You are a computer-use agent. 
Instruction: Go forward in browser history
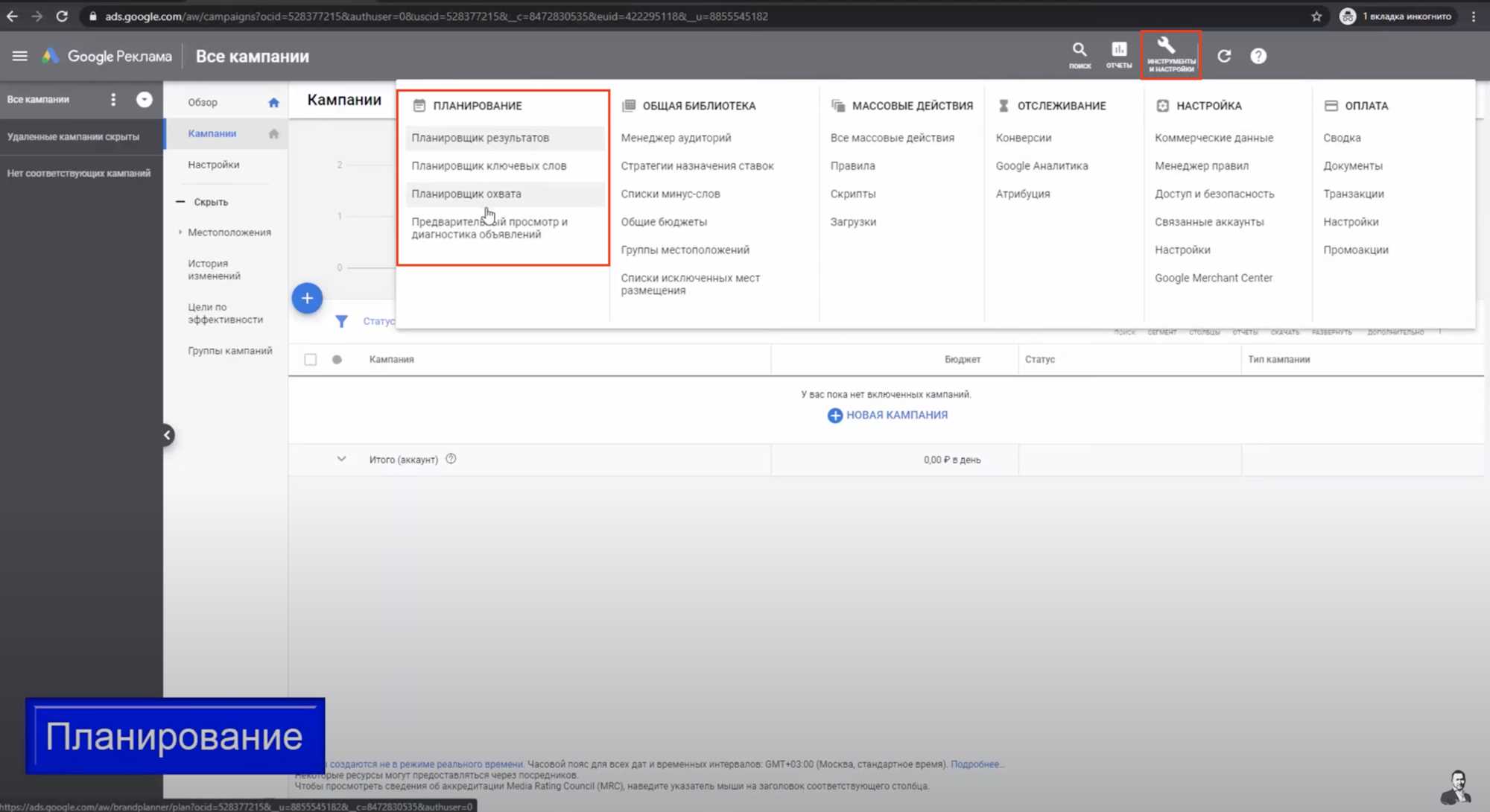(37, 16)
